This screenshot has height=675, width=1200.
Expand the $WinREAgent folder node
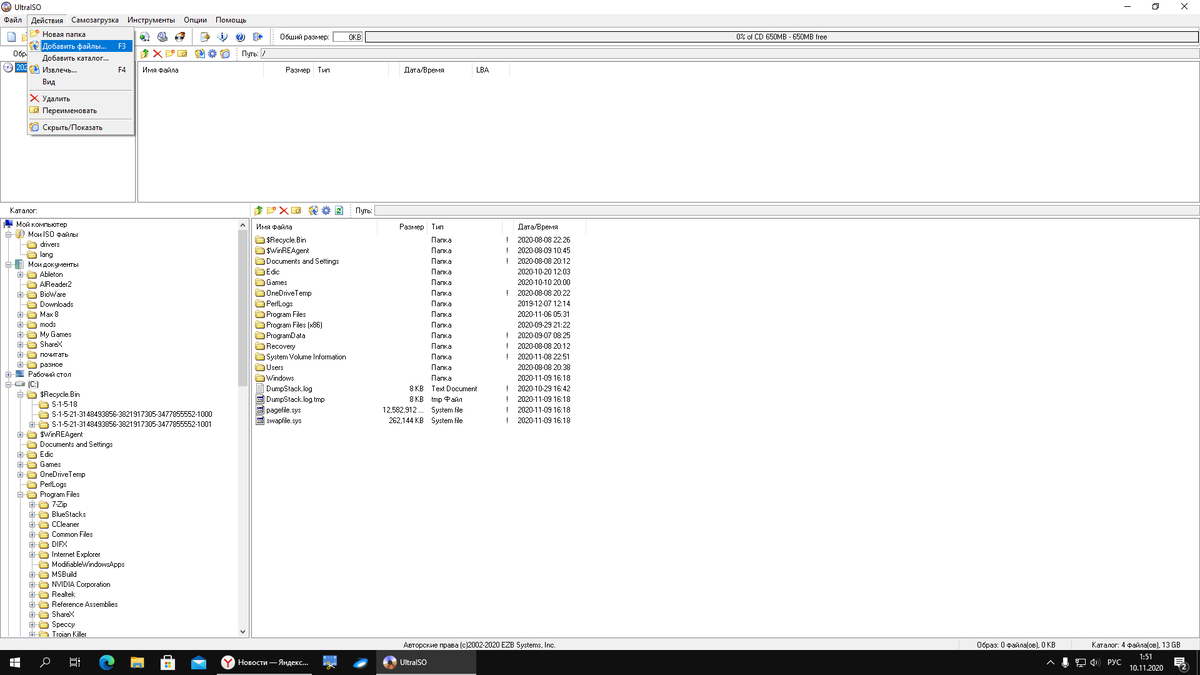pyautogui.click(x=20, y=434)
